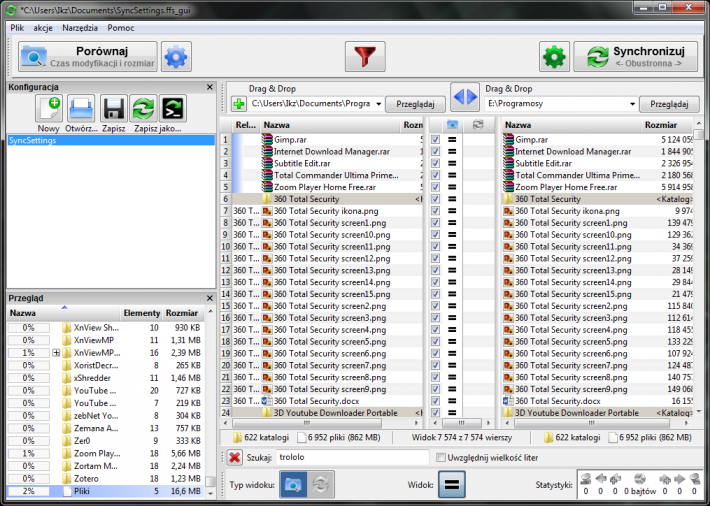Uncheck row 2 Internet Download Manager checkbox
This screenshot has width=710, height=506.
click(435, 152)
